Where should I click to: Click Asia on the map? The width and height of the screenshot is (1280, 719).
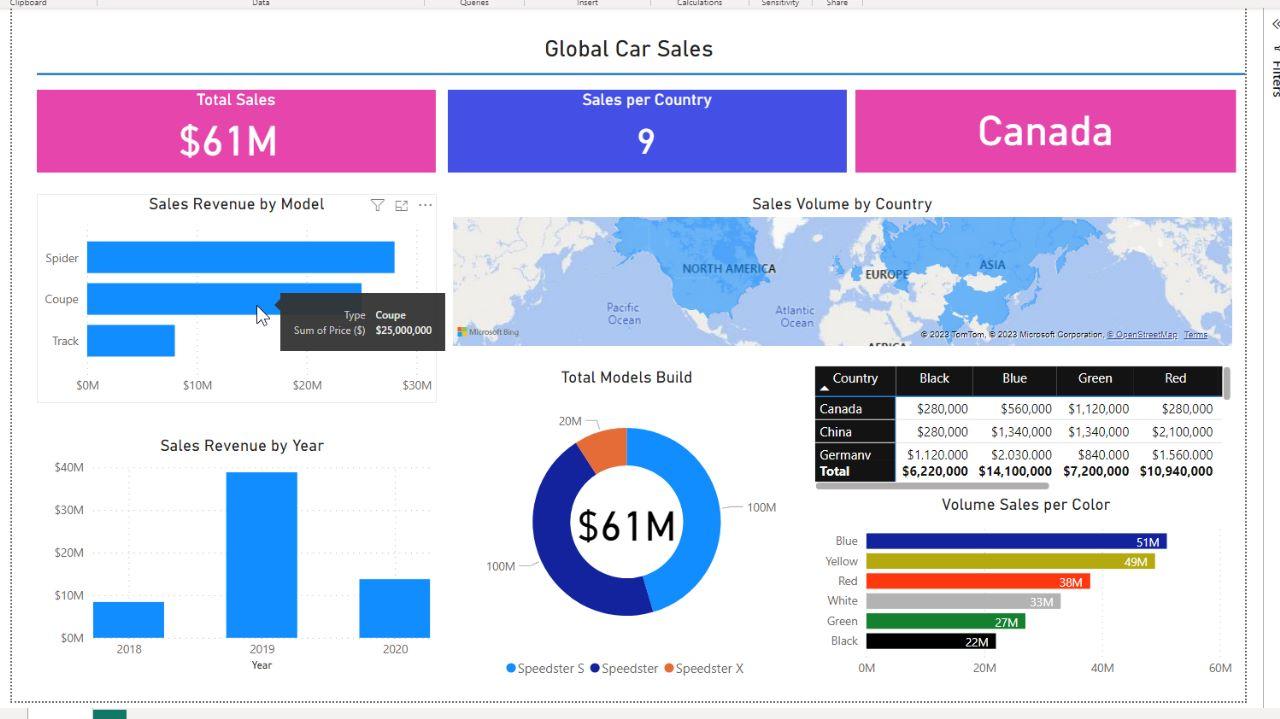992,265
